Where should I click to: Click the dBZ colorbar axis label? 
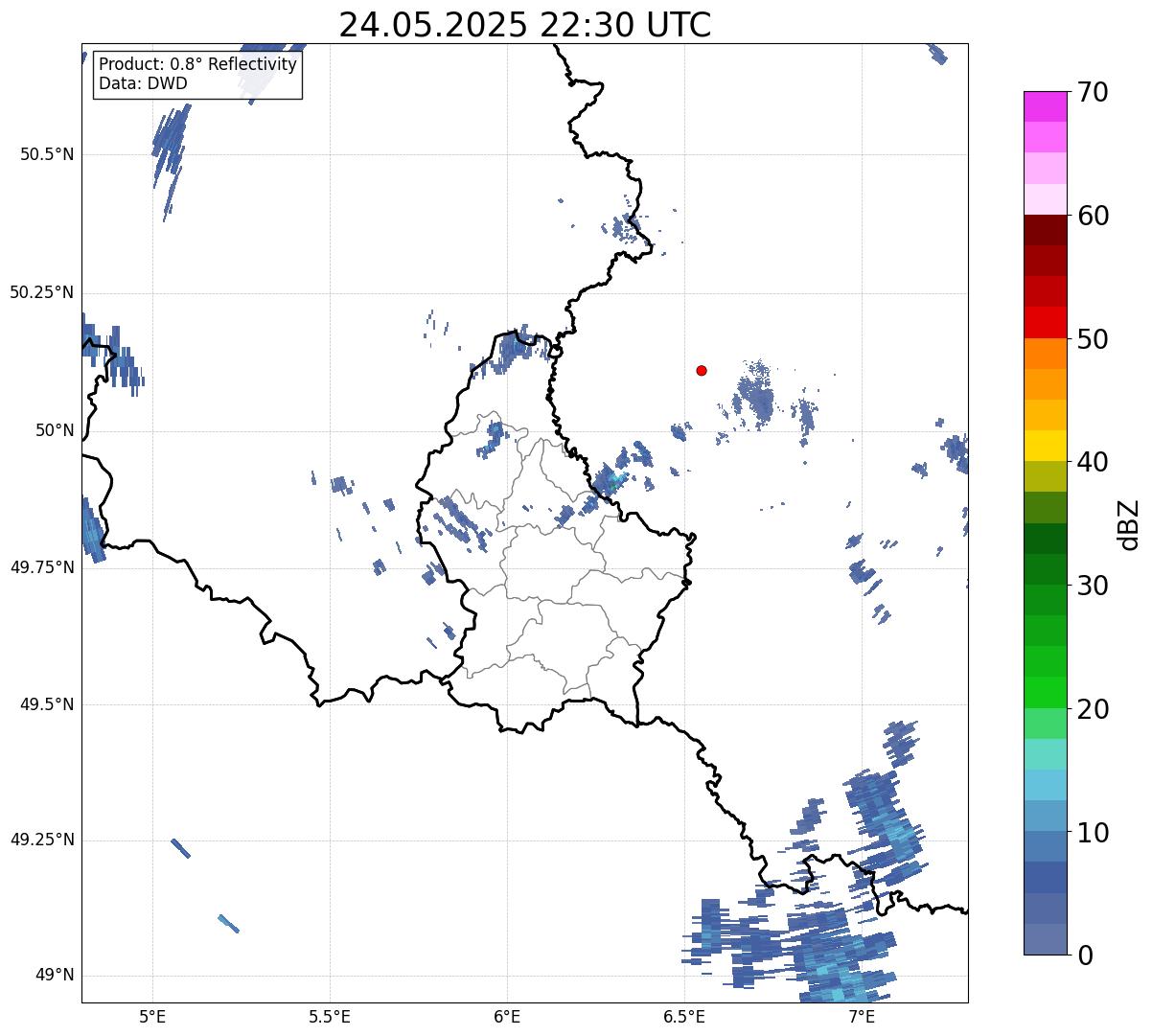pyautogui.click(x=1129, y=523)
